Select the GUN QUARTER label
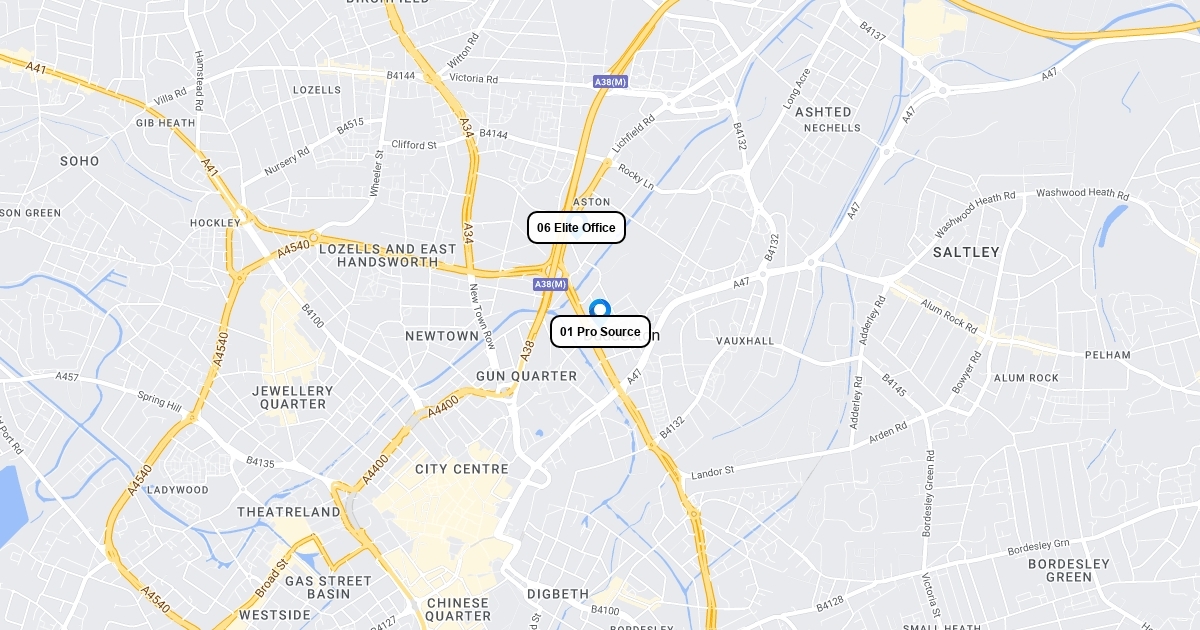This screenshot has height=630, width=1200. pyautogui.click(x=527, y=376)
